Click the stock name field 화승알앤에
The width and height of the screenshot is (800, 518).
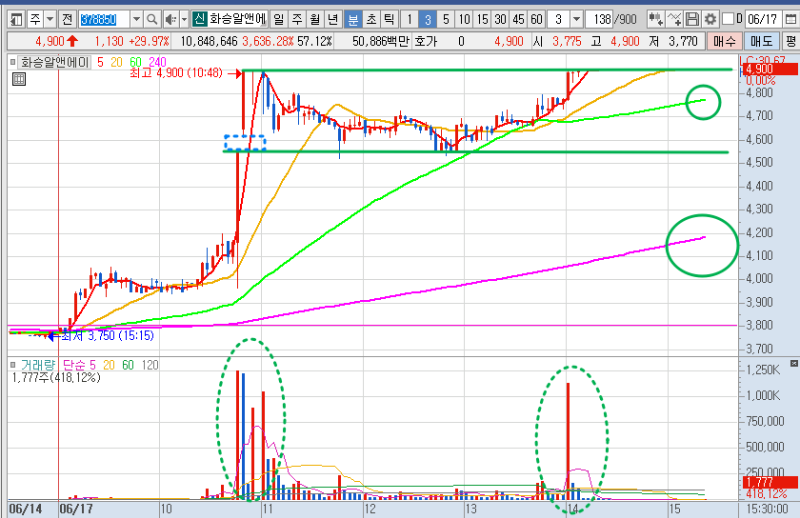point(238,19)
